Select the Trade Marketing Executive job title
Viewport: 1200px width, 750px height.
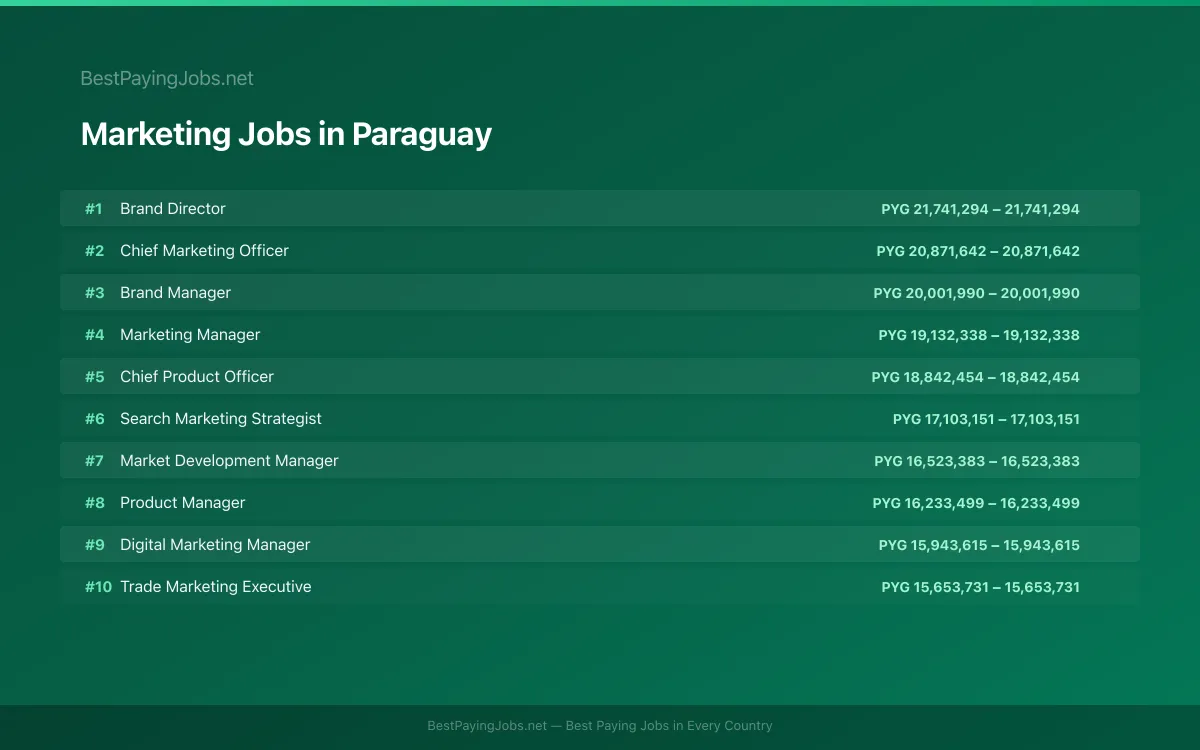216,587
